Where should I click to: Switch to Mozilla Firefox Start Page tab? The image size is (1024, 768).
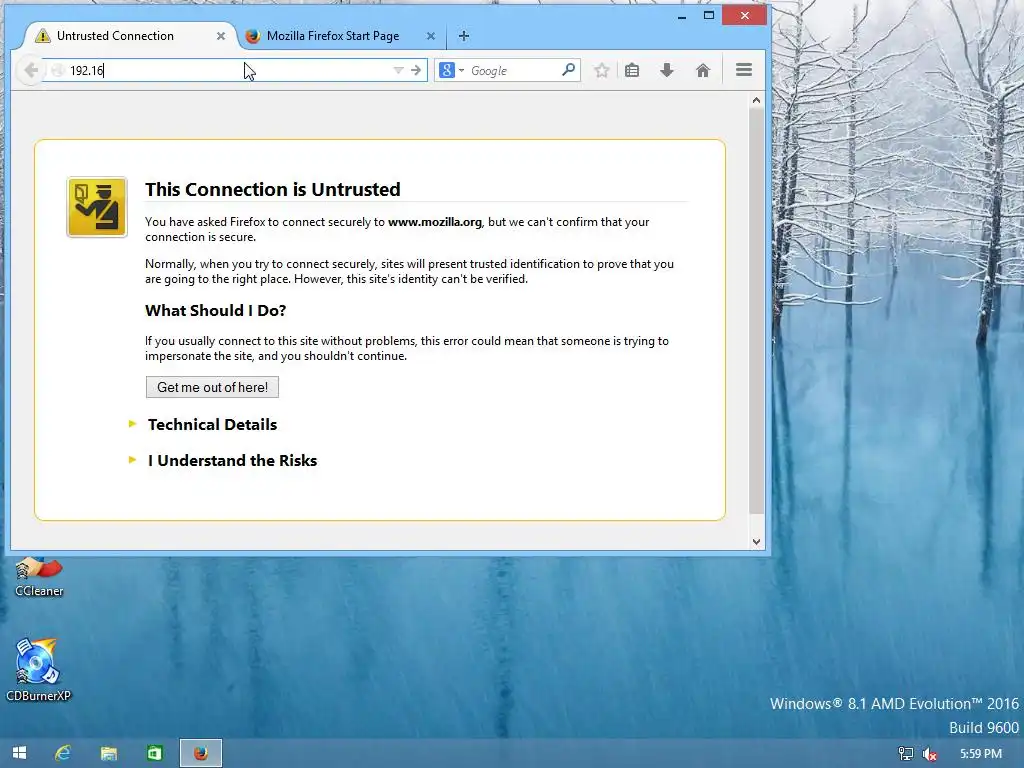333,36
